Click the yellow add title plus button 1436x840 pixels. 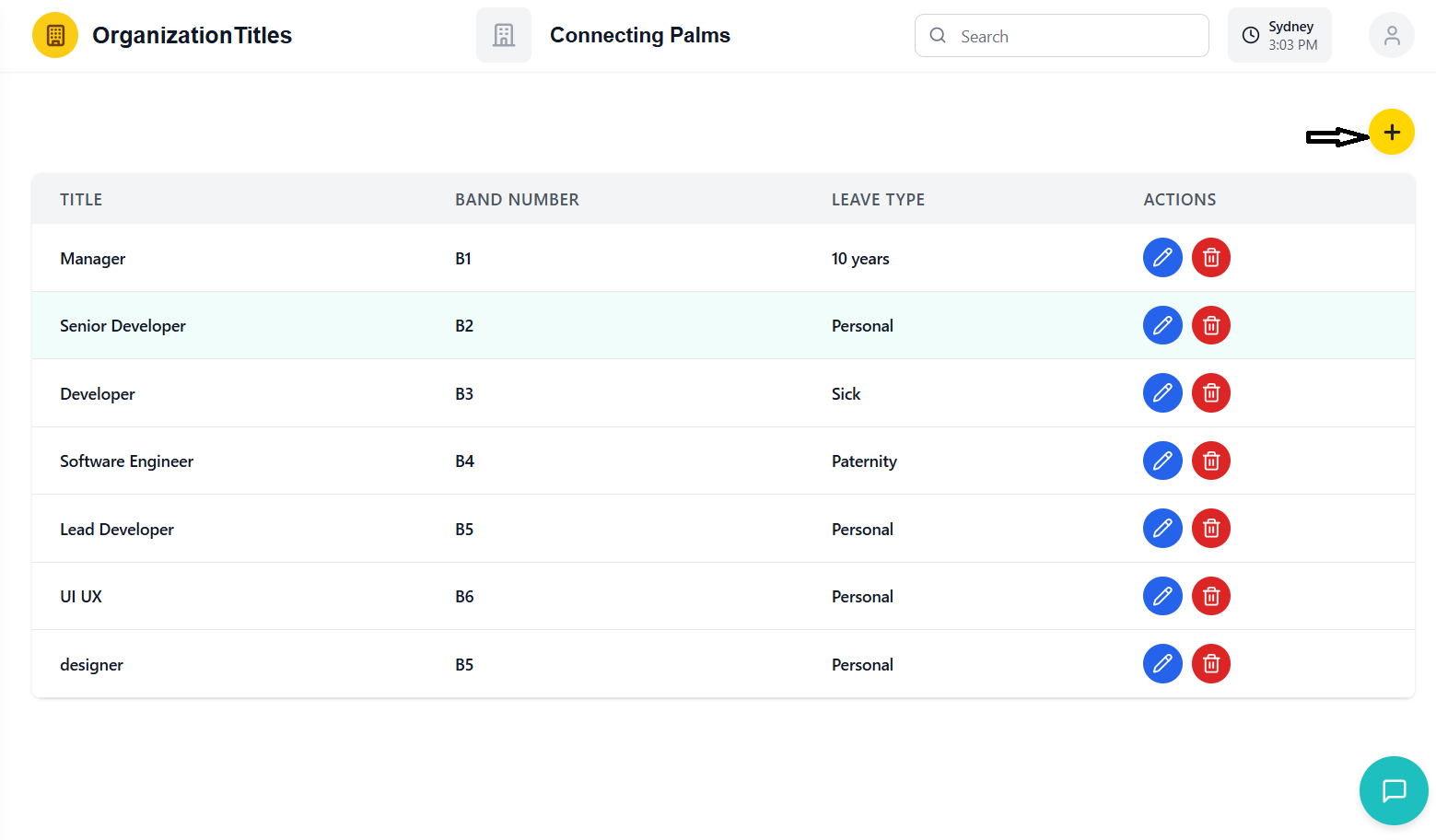(1391, 133)
